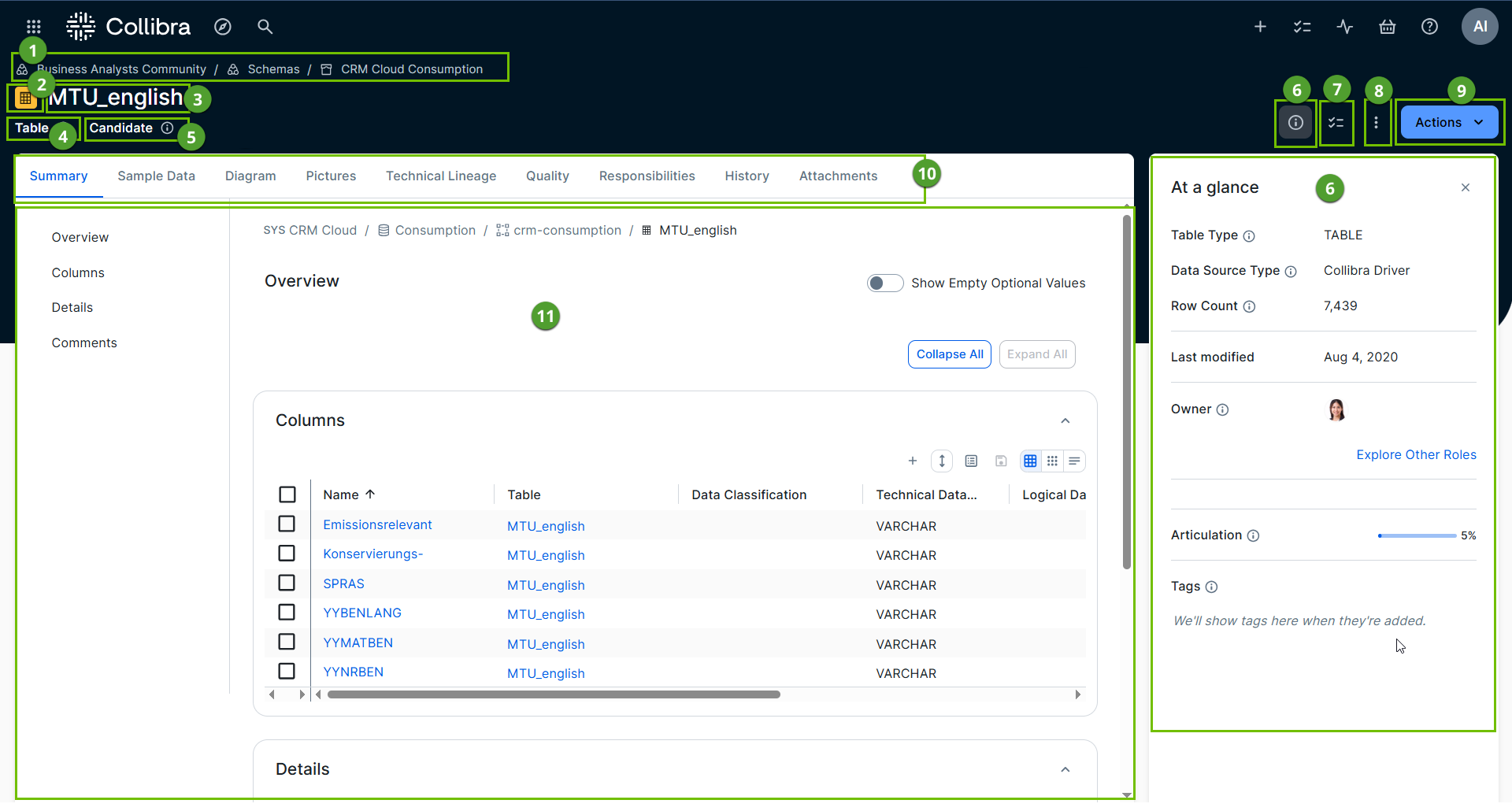Tick the SPRAS column checkbox
This screenshot has width=1512, height=811.
point(287,583)
